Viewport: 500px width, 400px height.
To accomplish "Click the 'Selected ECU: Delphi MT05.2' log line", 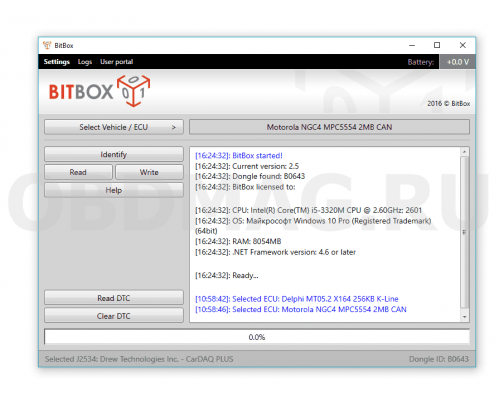I will coord(297,299).
